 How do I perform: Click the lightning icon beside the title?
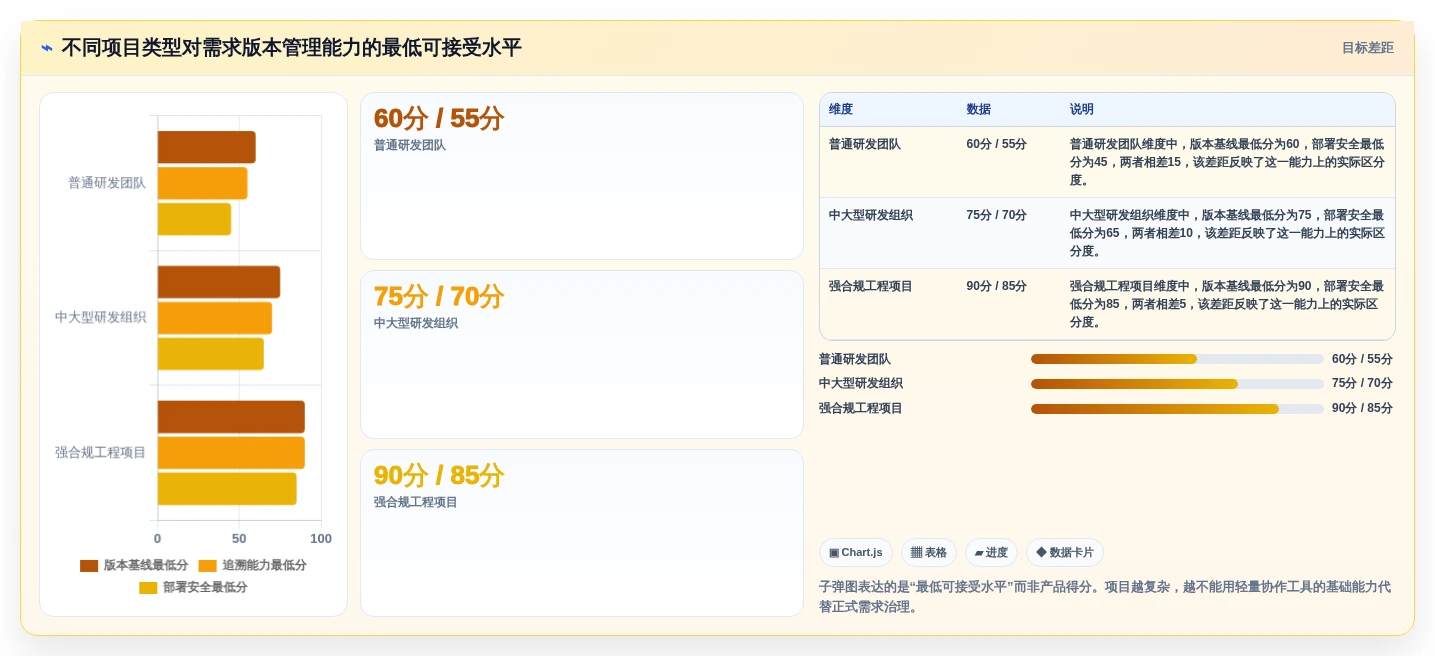47,48
